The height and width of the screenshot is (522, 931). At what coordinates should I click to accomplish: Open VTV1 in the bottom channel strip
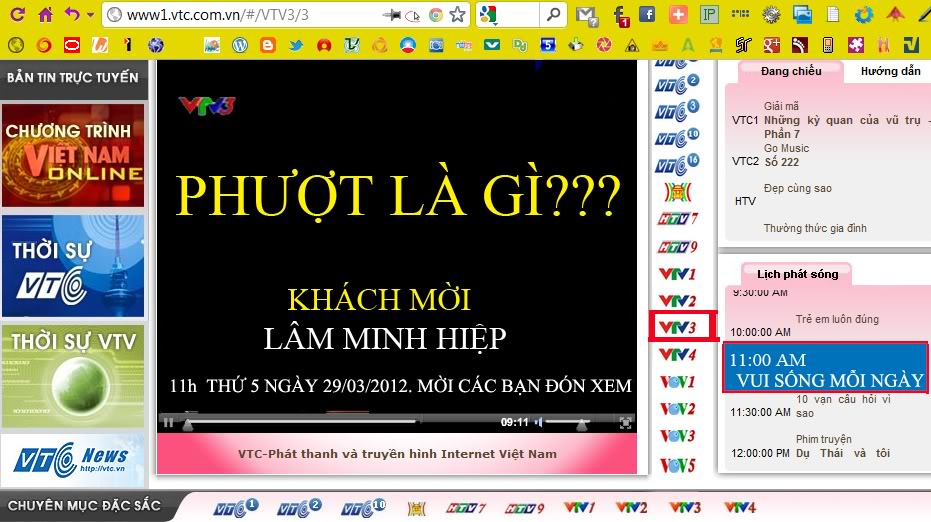pos(579,508)
